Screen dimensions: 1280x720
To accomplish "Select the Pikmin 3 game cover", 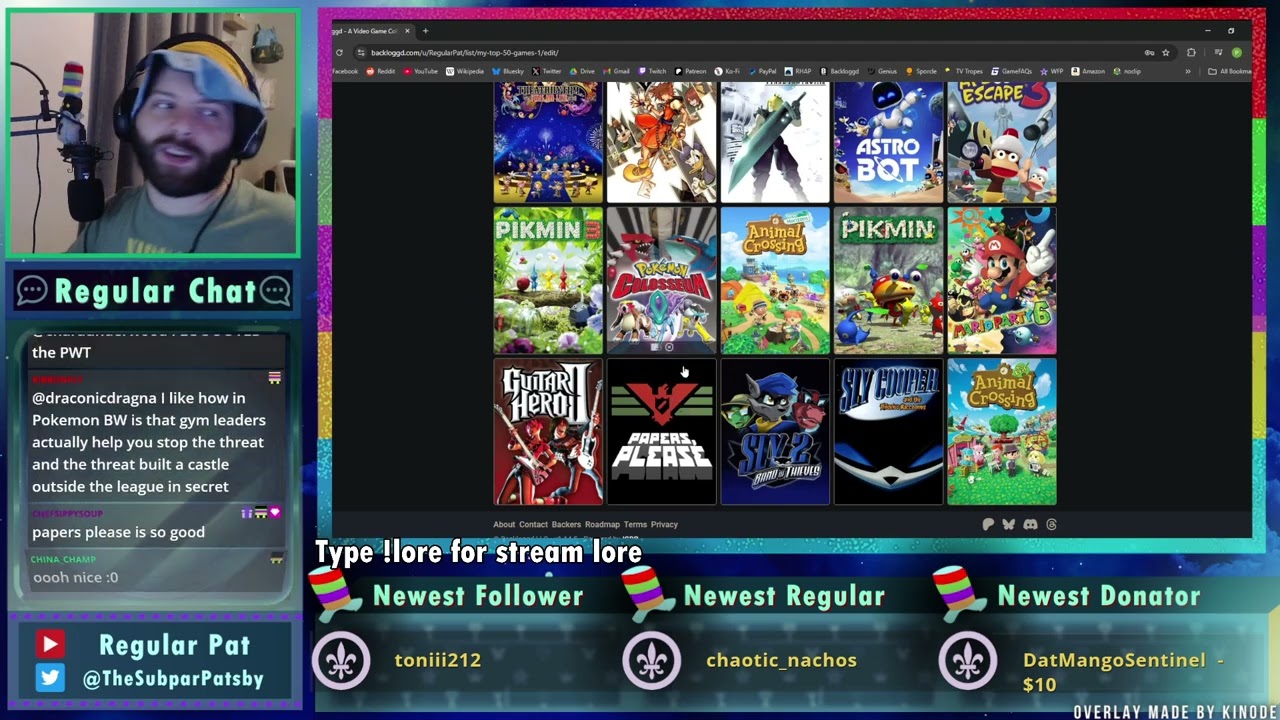I will click(x=548, y=281).
